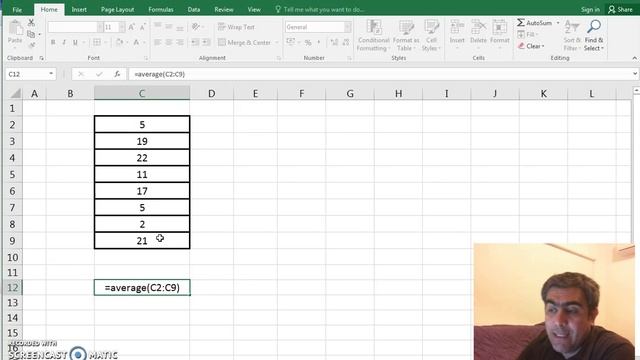The height and width of the screenshot is (360, 640).
Task: Click the Copy icon
Action: [31, 34]
